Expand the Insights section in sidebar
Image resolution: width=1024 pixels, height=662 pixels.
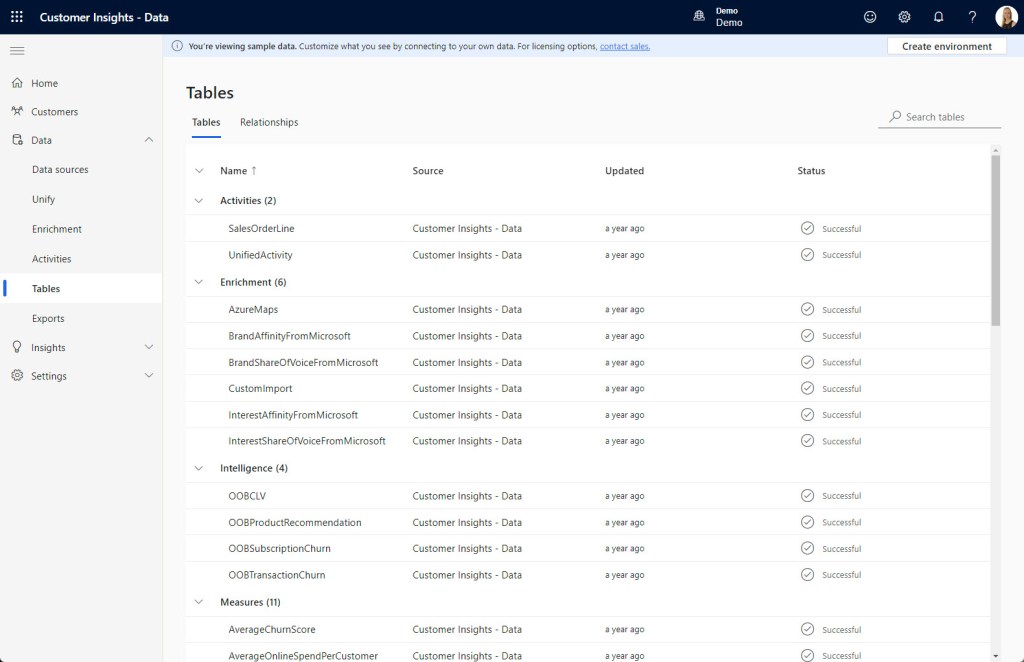149,347
